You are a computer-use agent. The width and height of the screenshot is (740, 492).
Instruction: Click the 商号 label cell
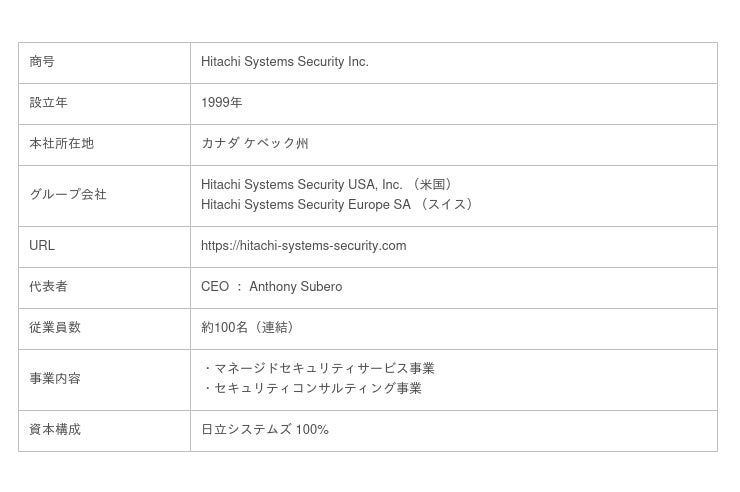tap(42, 62)
